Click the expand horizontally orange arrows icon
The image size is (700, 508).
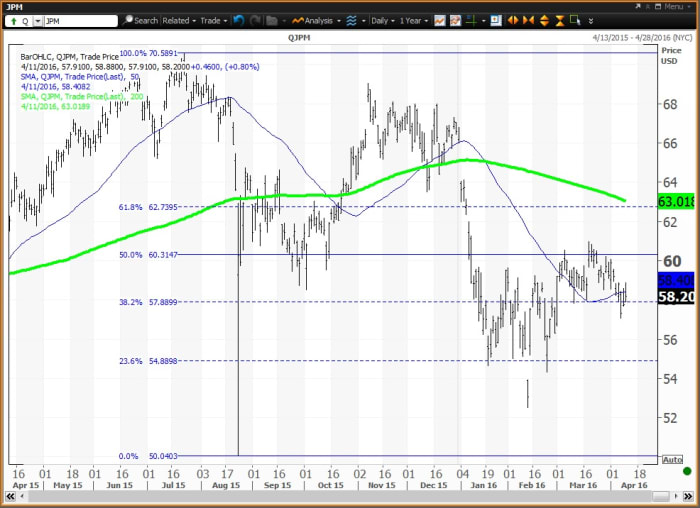[512, 21]
